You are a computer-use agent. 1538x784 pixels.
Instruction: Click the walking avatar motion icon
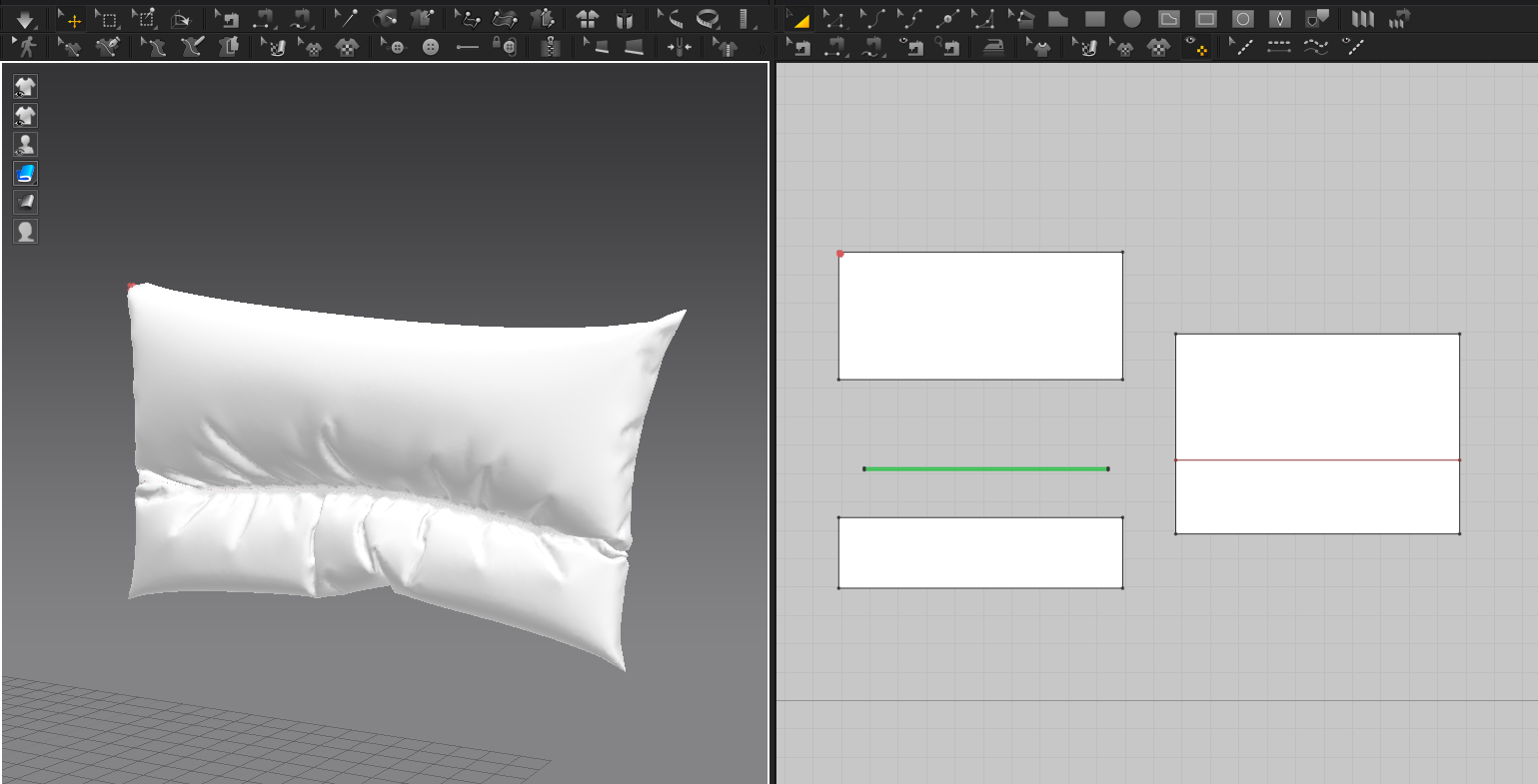coord(26,46)
